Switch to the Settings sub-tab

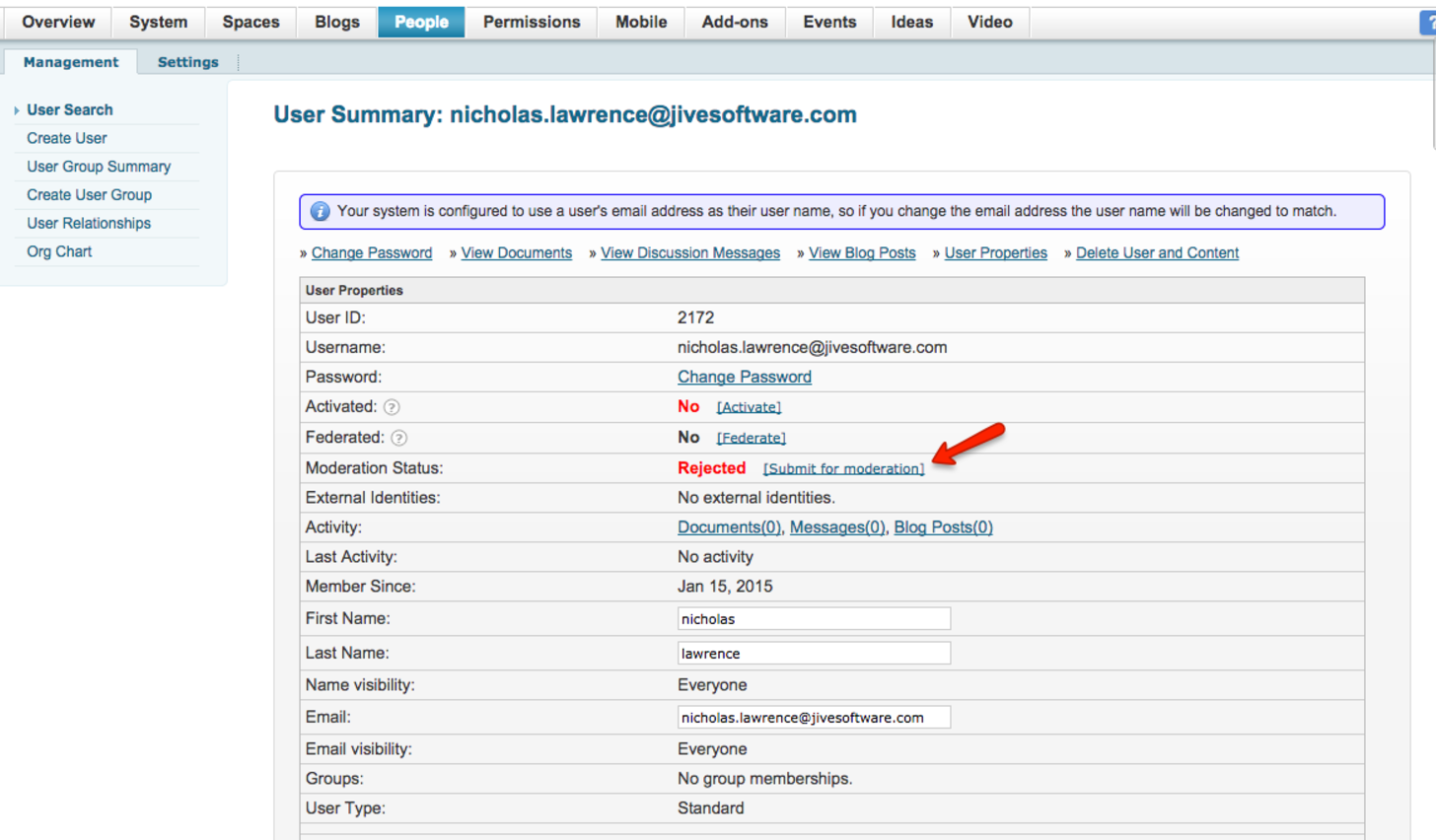tap(187, 62)
